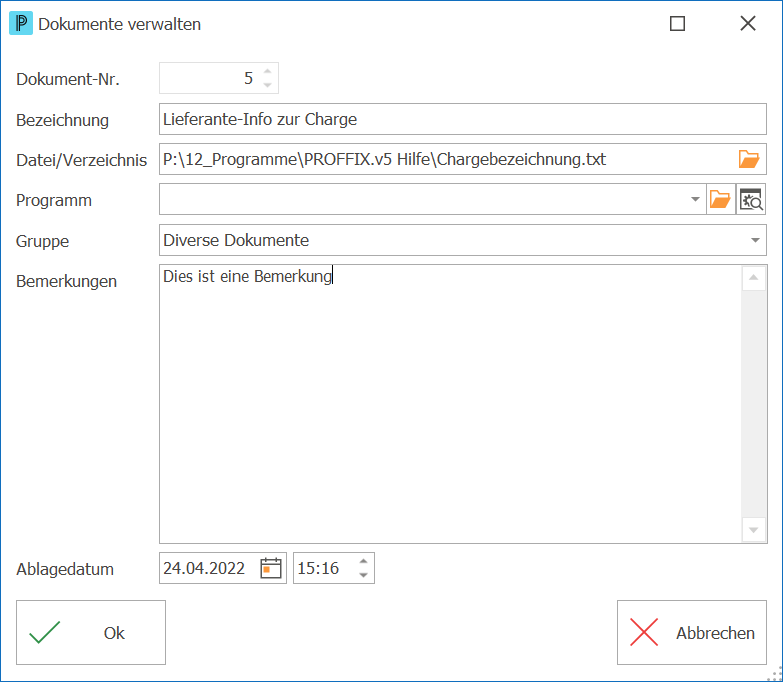
Task: Browse for file in Datei/Verzeichnis folder icon
Action: tap(749, 159)
